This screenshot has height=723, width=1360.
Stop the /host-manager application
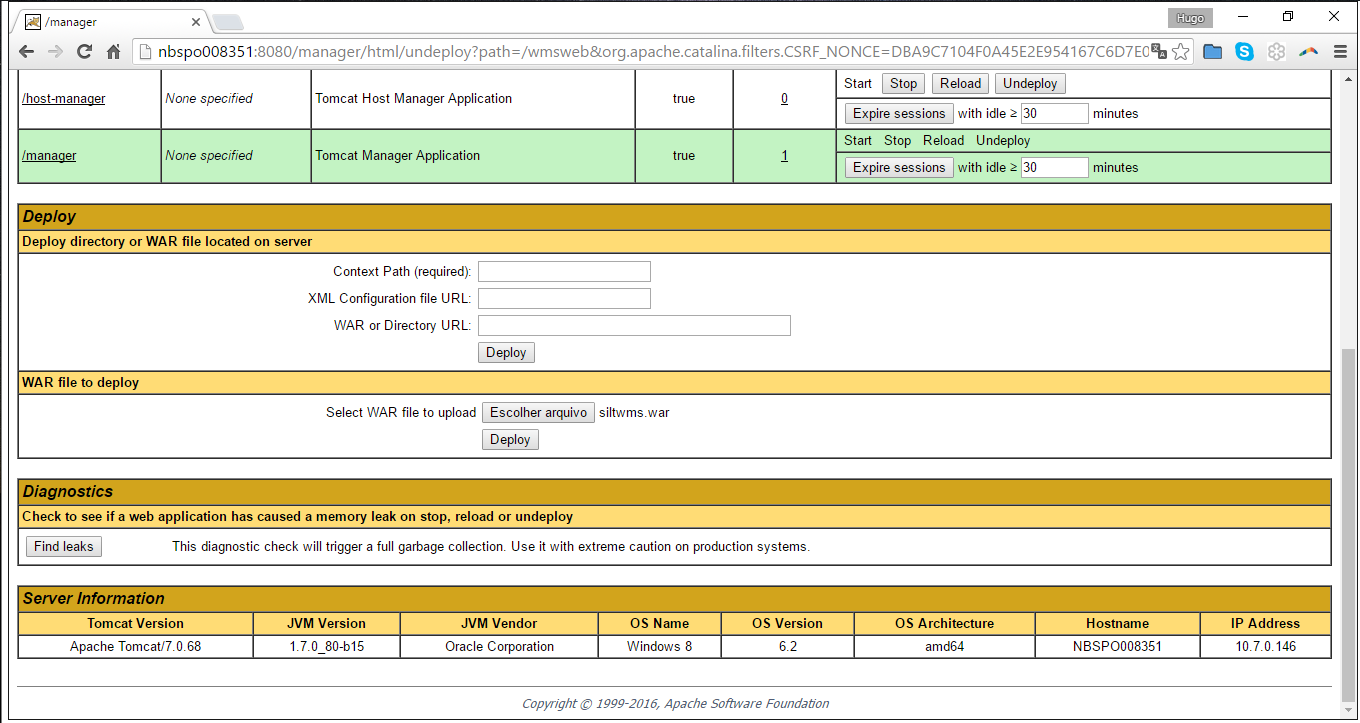tap(903, 84)
